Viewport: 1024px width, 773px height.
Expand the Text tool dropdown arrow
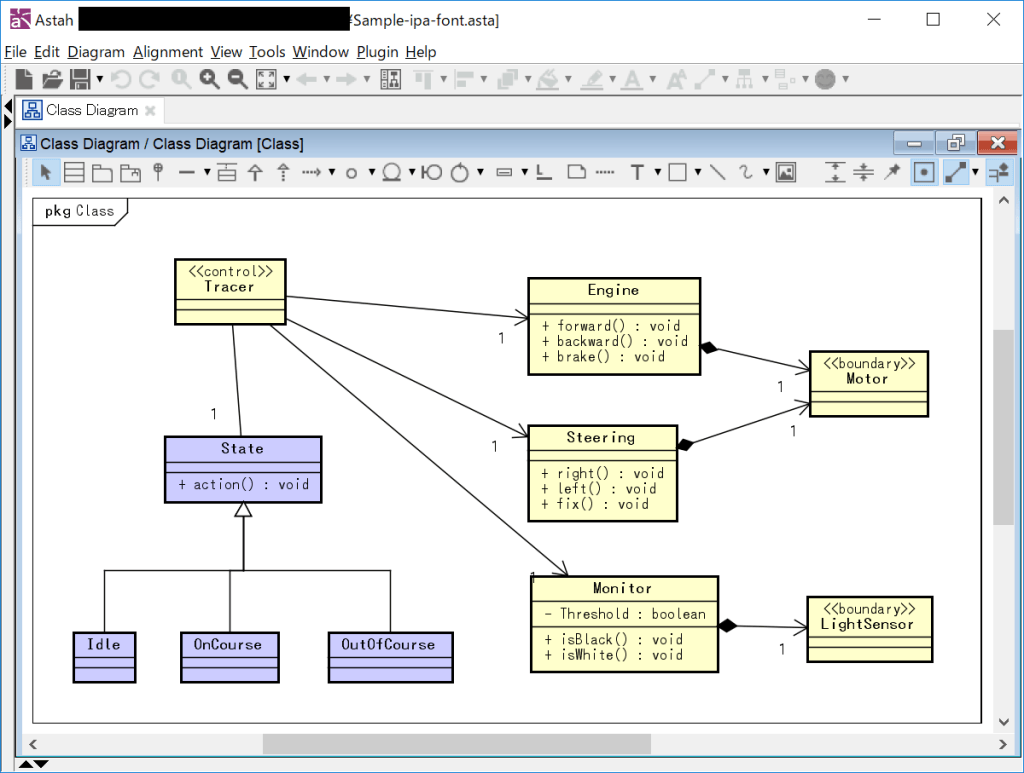658,172
